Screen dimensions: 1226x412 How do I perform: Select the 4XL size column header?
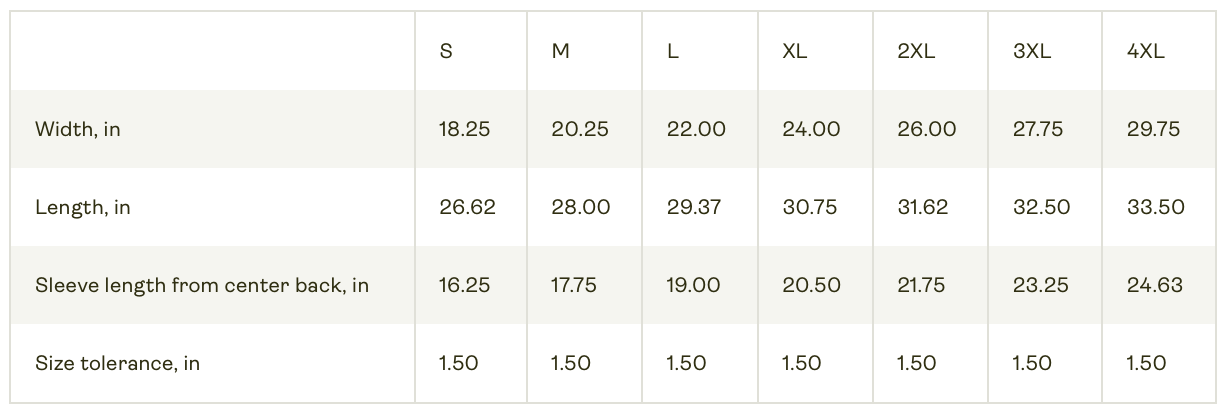(1145, 52)
